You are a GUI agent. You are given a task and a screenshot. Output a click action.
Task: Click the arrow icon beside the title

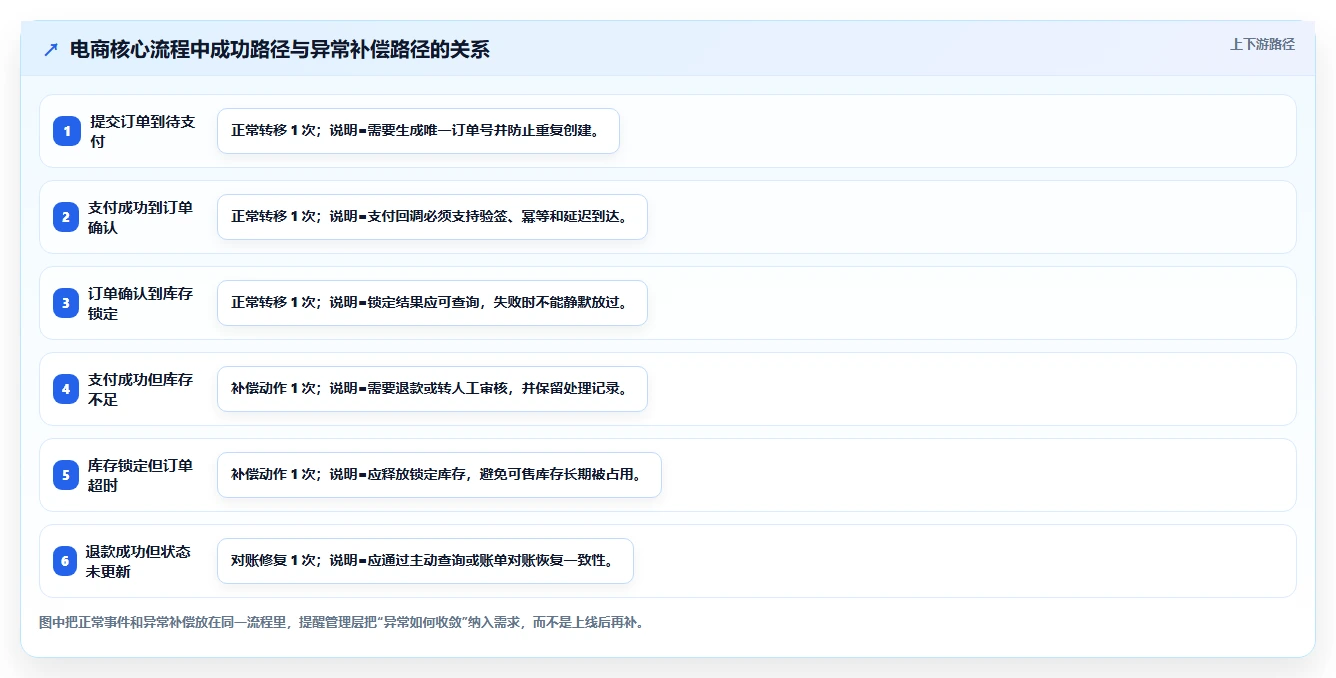tap(51, 49)
